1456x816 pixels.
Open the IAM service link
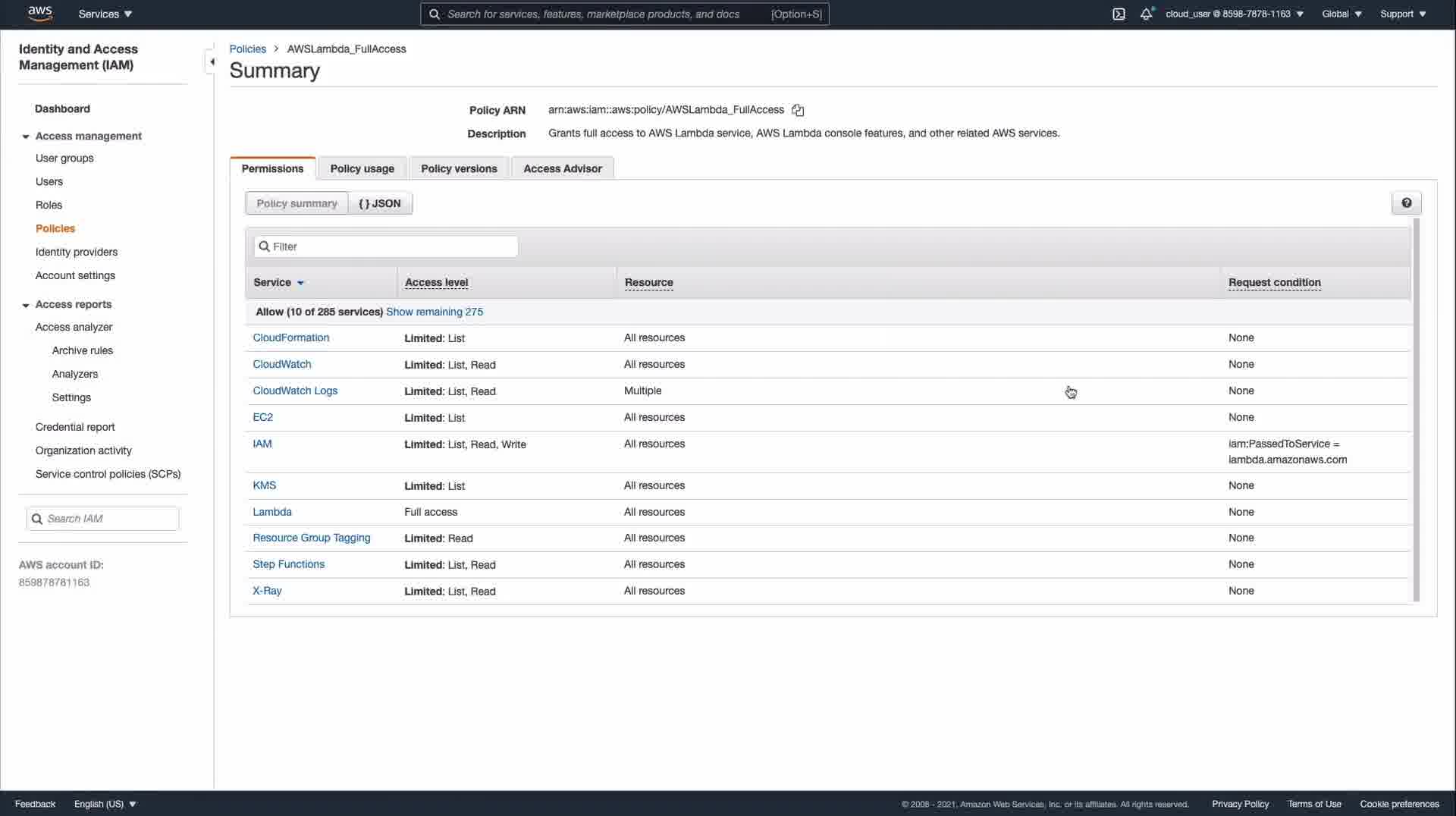pos(262,444)
